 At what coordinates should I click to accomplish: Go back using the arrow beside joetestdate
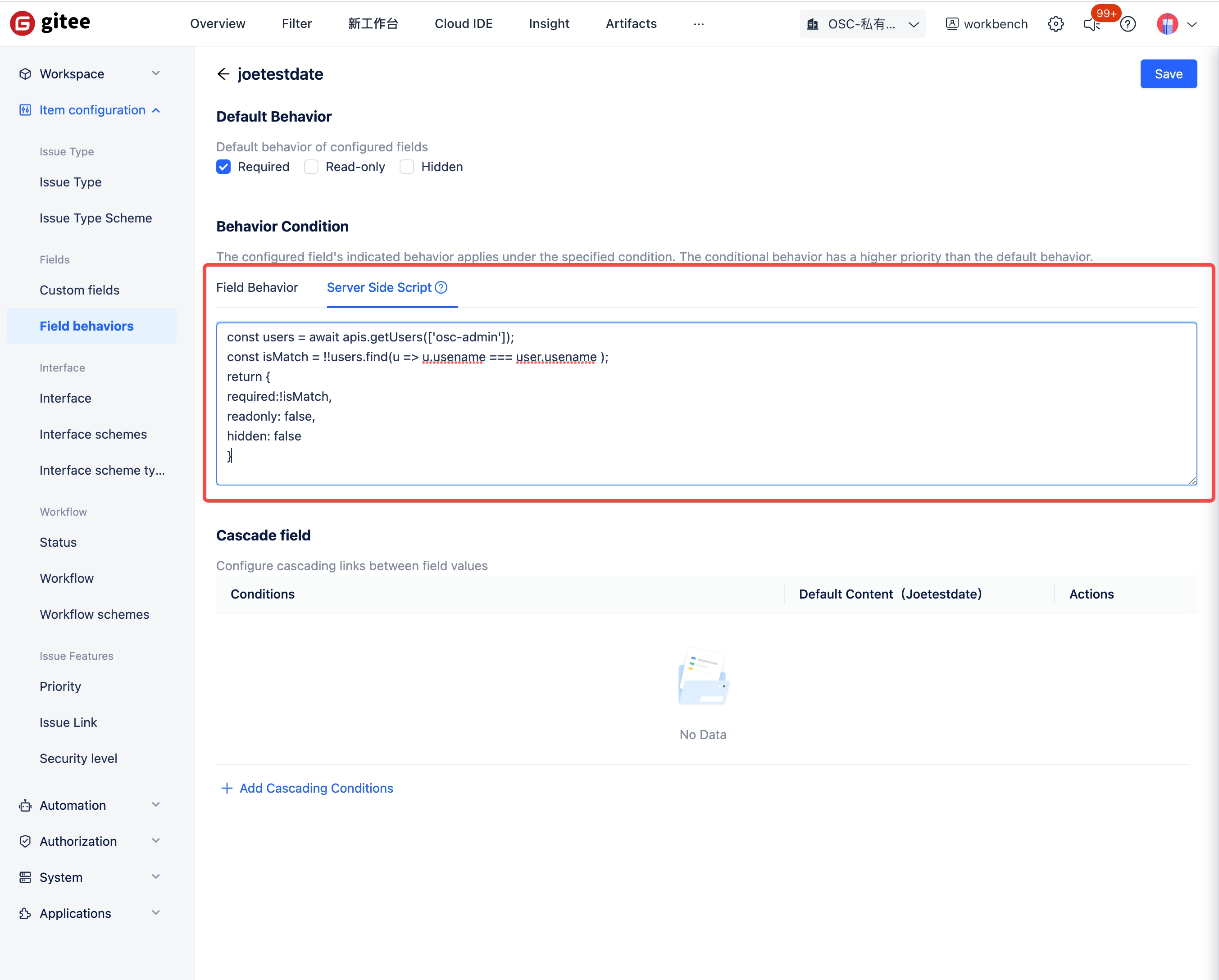click(x=223, y=74)
